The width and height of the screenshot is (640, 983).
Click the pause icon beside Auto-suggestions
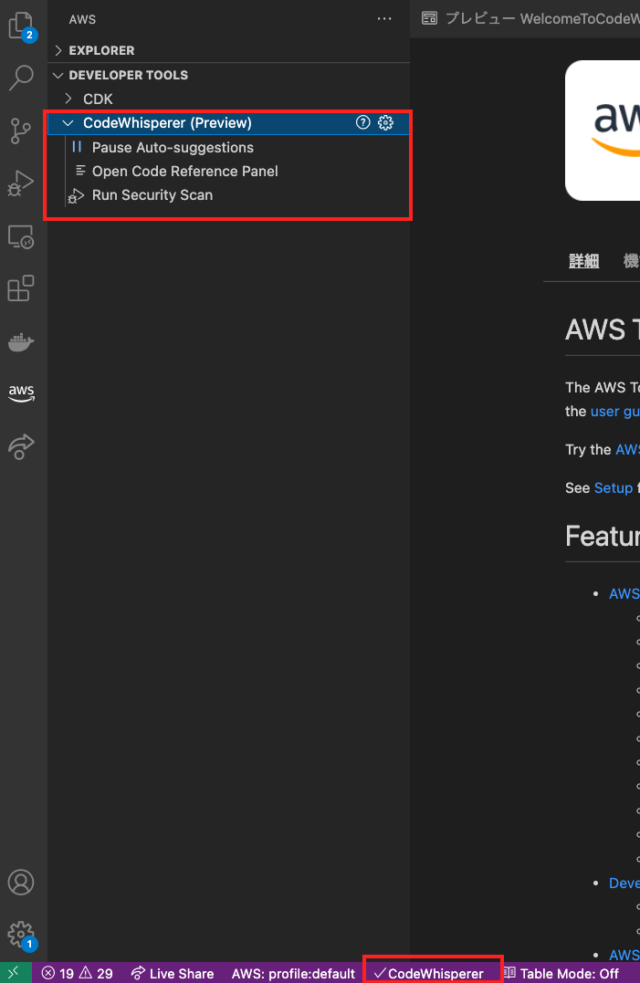point(77,147)
